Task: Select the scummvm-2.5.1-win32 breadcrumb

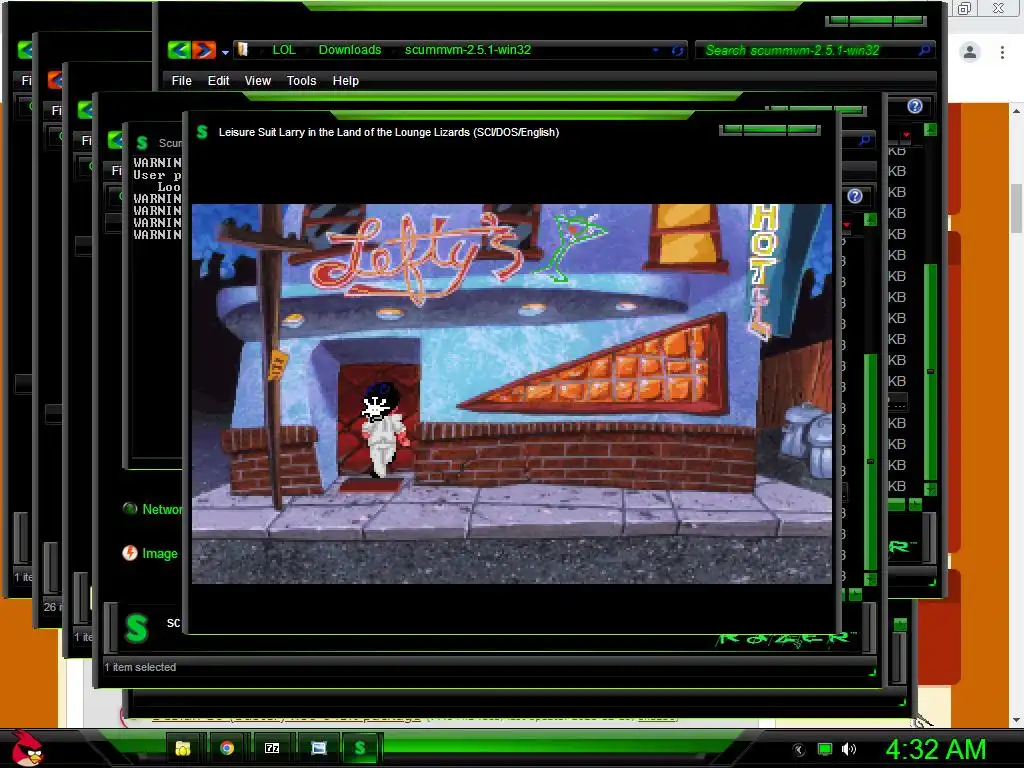Action: pos(468,50)
